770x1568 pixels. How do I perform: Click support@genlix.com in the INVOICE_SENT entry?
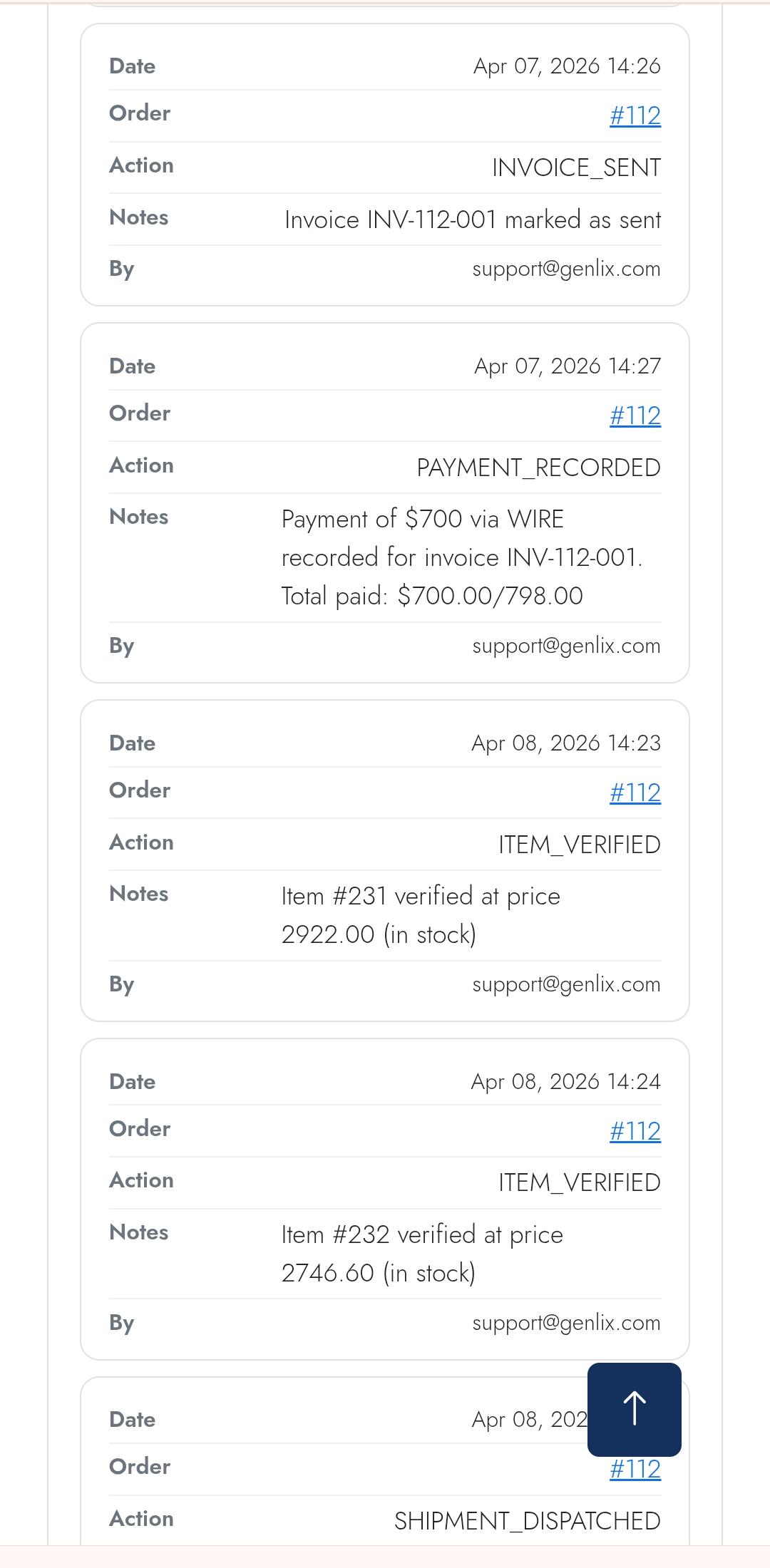coord(566,269)
